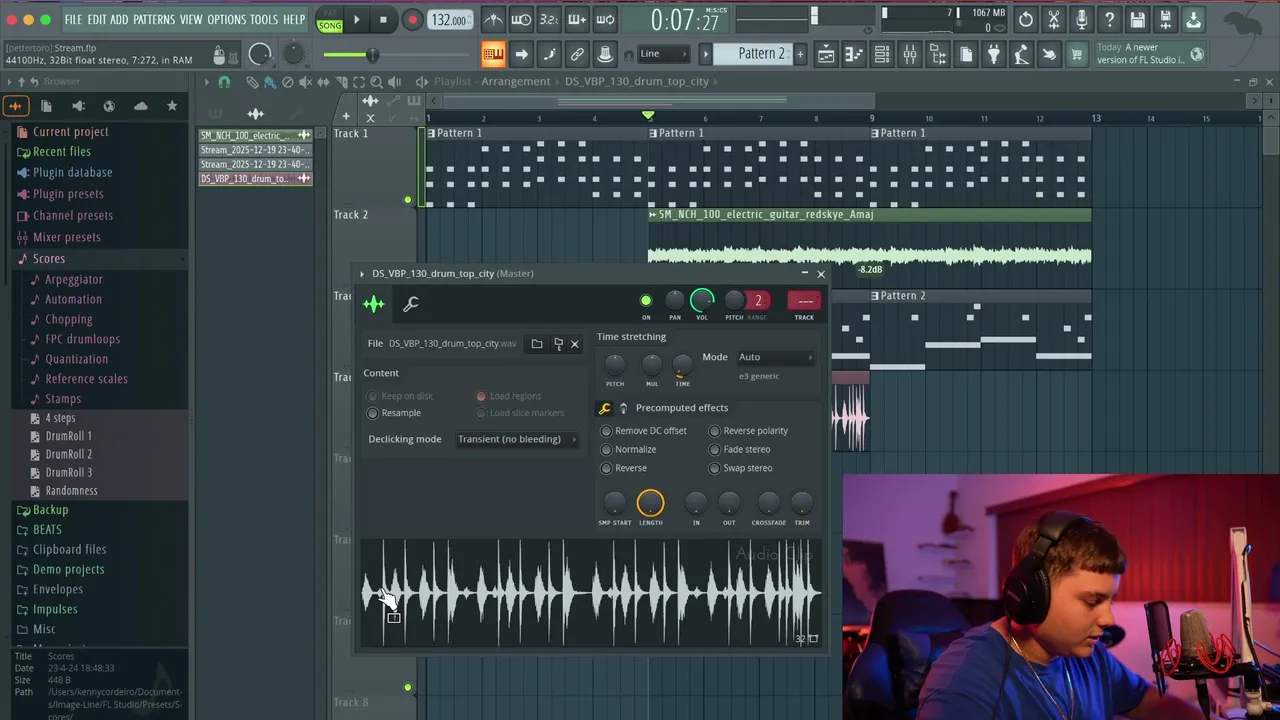Click the one-click audio recording microphone icon
Image resolution: width=1280 pixels, height=720 pixels.
coord(1082,19)
